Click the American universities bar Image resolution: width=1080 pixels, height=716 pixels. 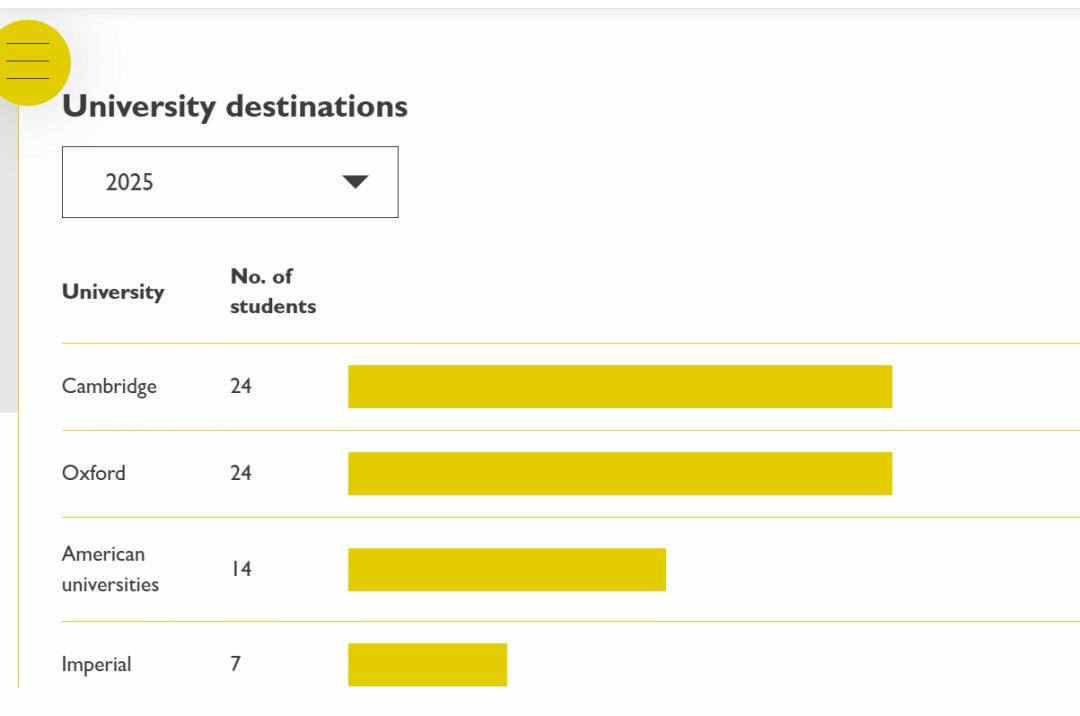507,569
